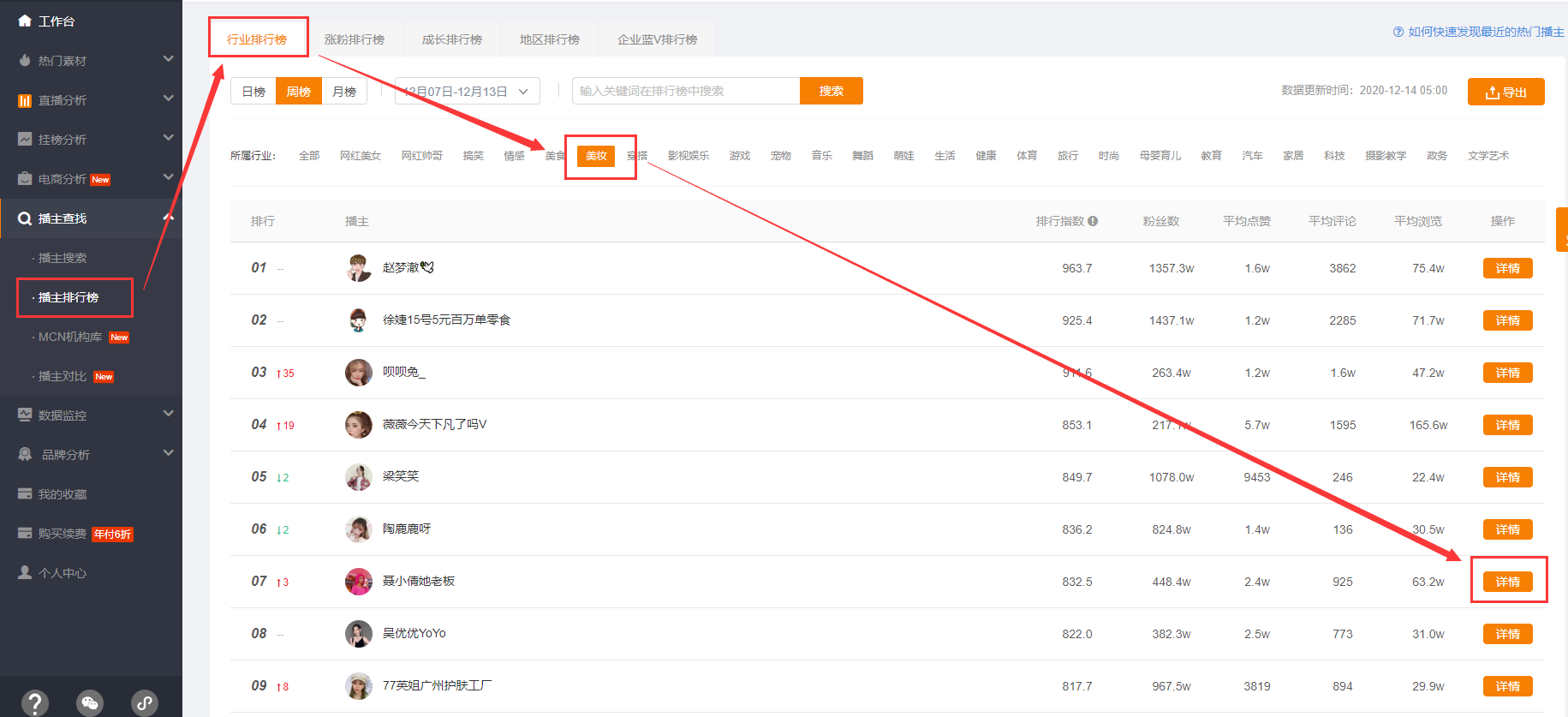Expand the 电商分析 sidebar menu

tap(168, 177)
